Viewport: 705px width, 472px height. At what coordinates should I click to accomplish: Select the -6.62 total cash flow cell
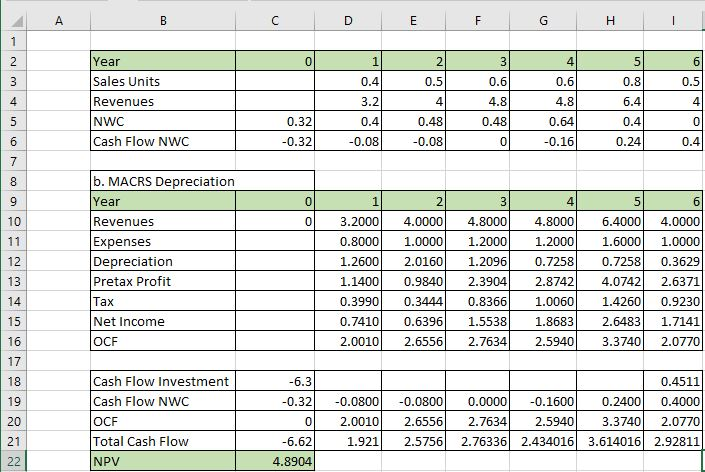point(275,441)
